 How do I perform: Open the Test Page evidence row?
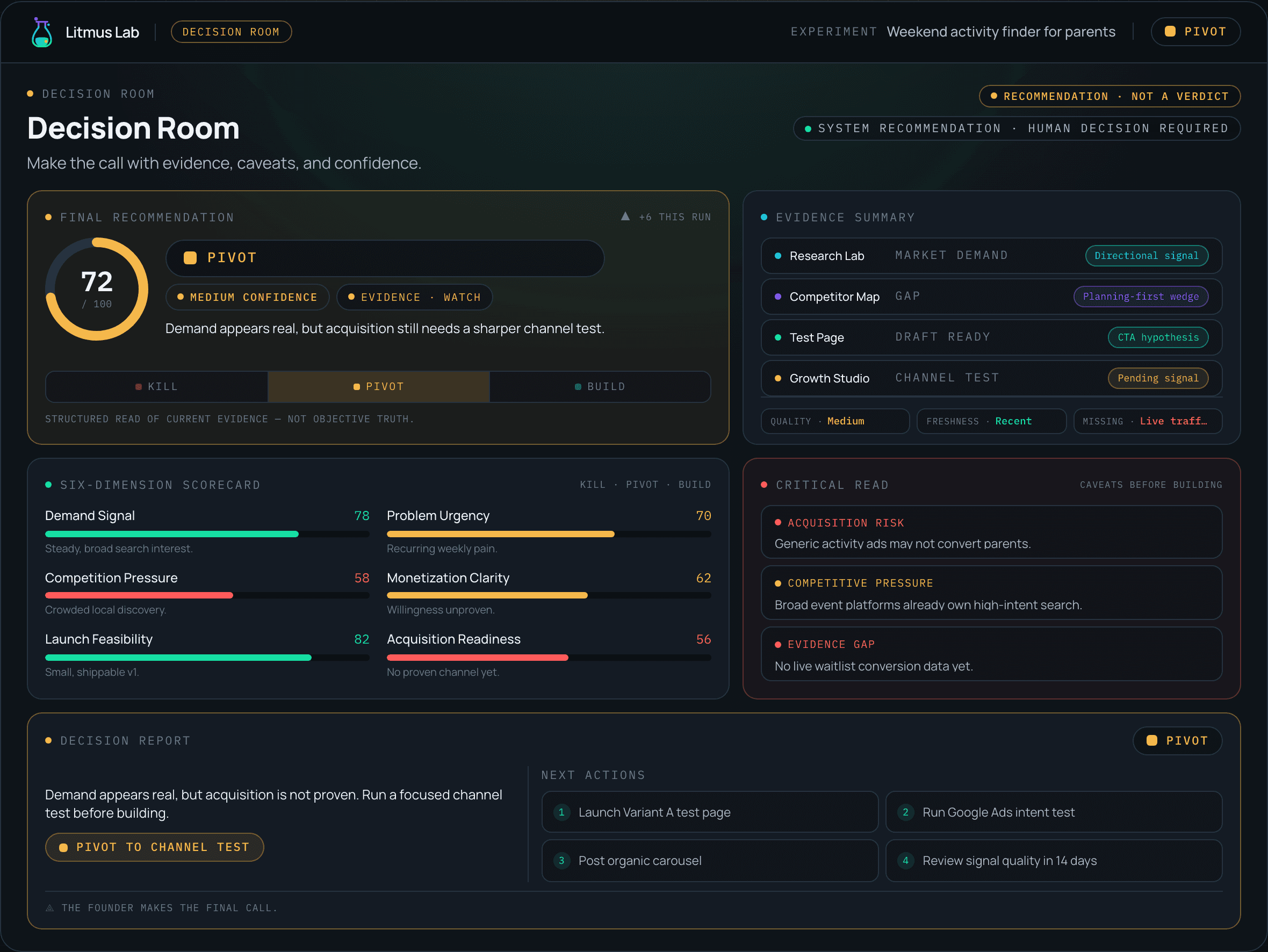click(991, 337)
